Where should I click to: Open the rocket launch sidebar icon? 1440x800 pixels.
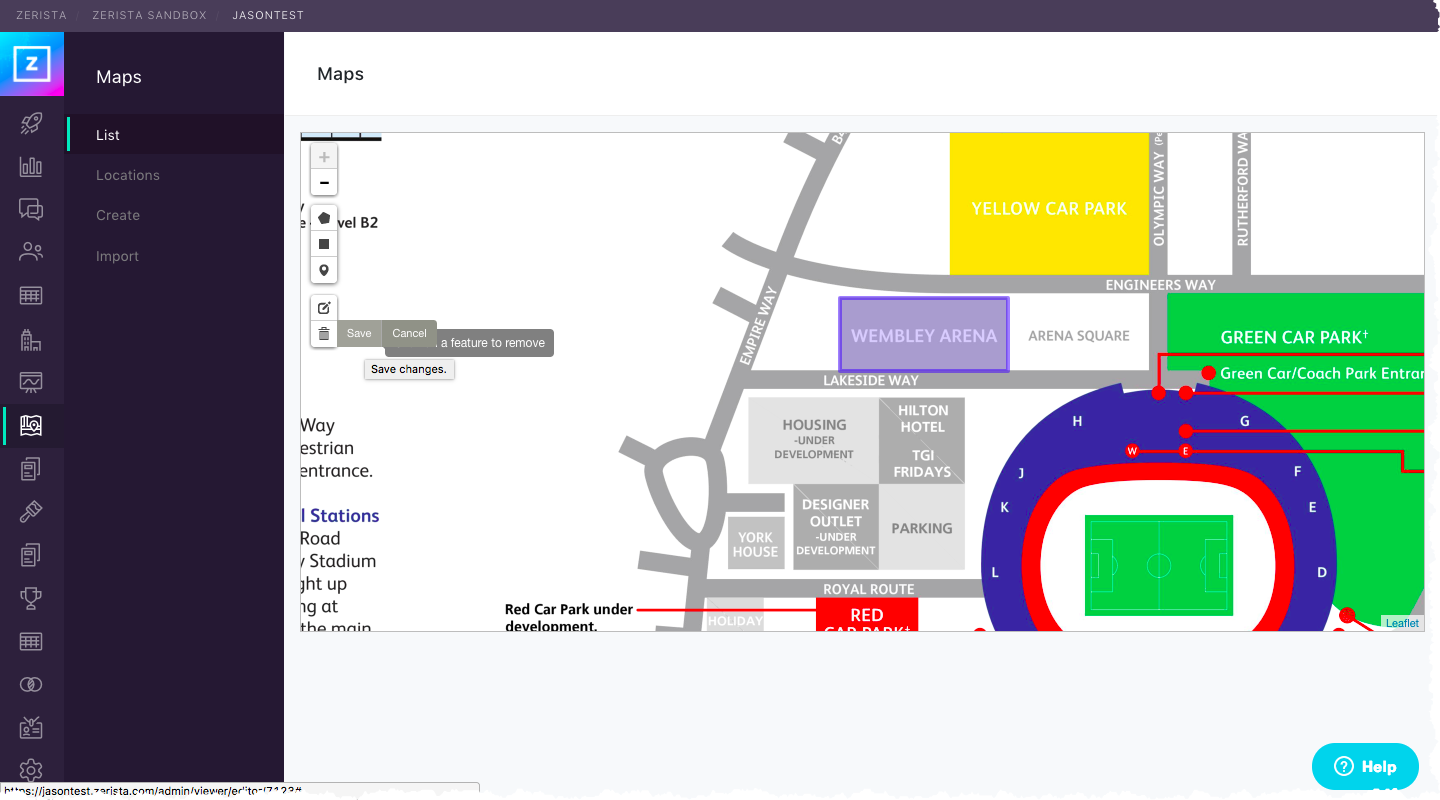(x=31, y=124)
